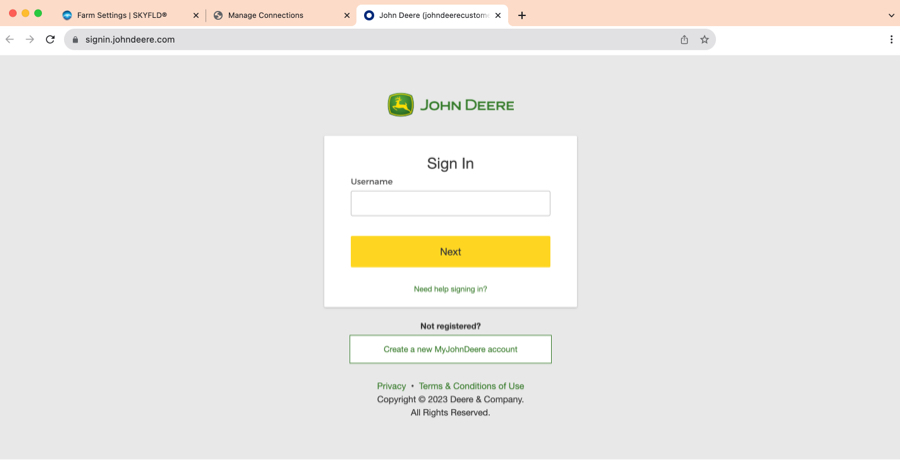The image size is (901, 460).
Task: Close the Farm Settings SKYFLD tab
Action: pyautogui.click(x=196, y=16)
